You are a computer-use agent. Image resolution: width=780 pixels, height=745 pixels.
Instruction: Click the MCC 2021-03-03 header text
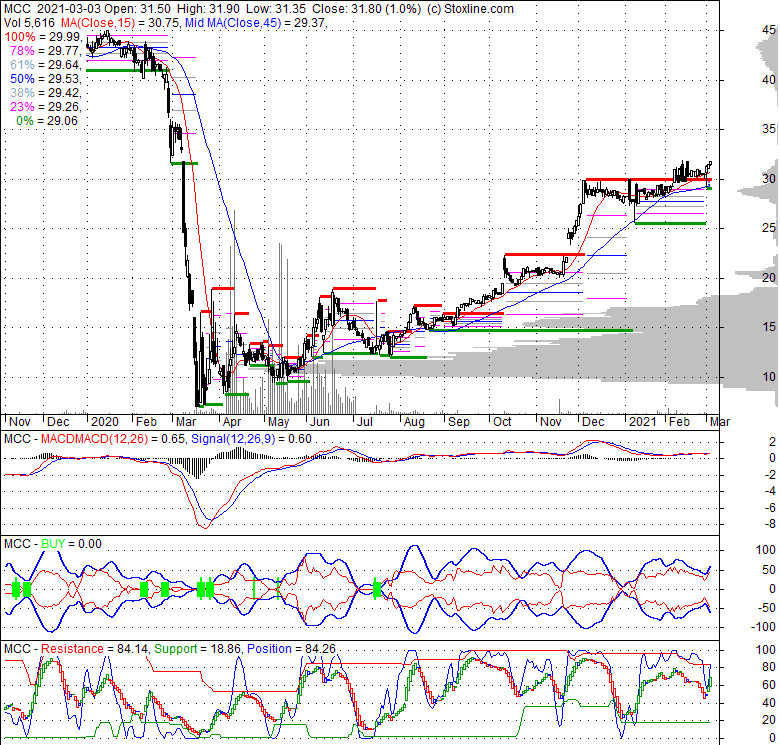pos(52,9)
